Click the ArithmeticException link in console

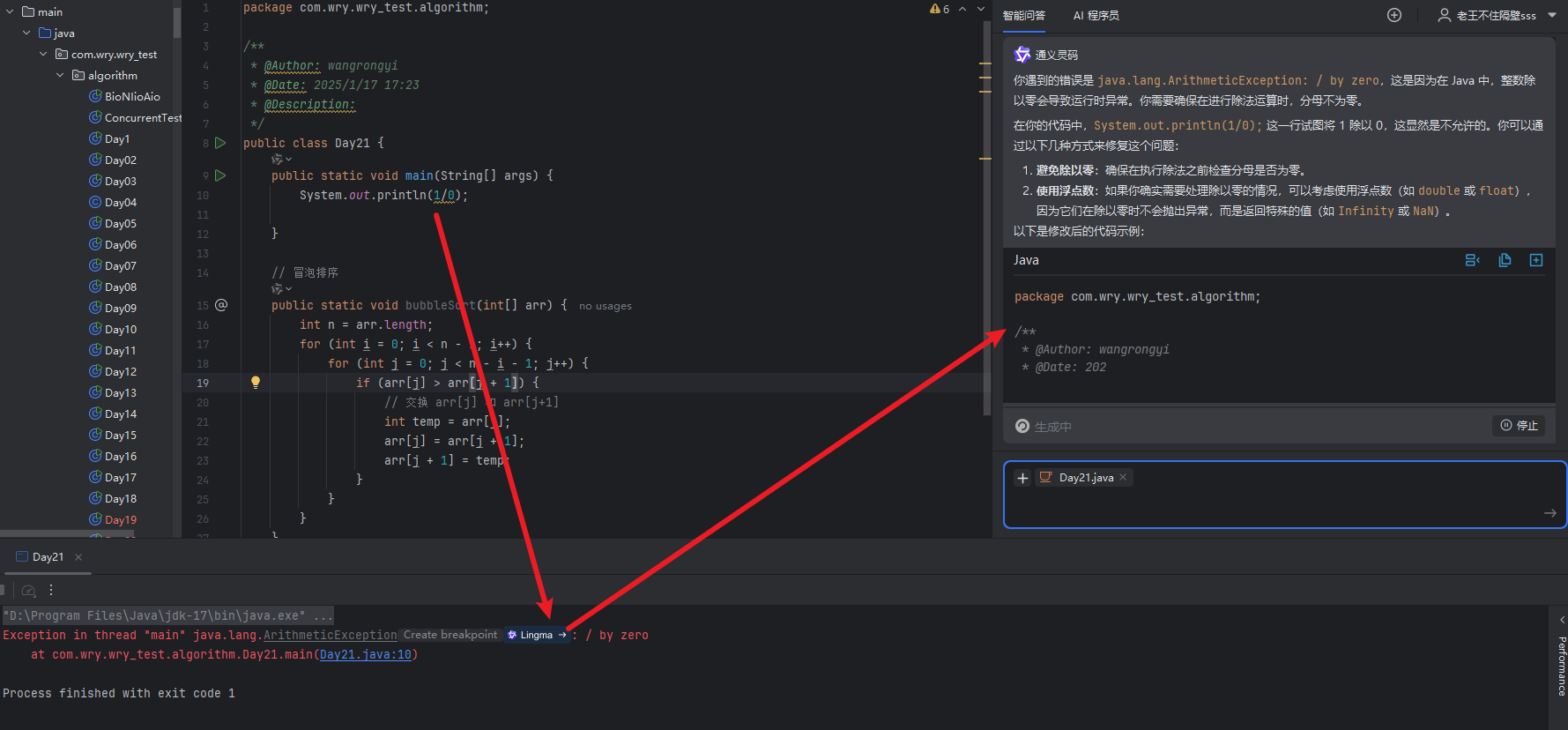pyautogui.click(x=331, y=636)
